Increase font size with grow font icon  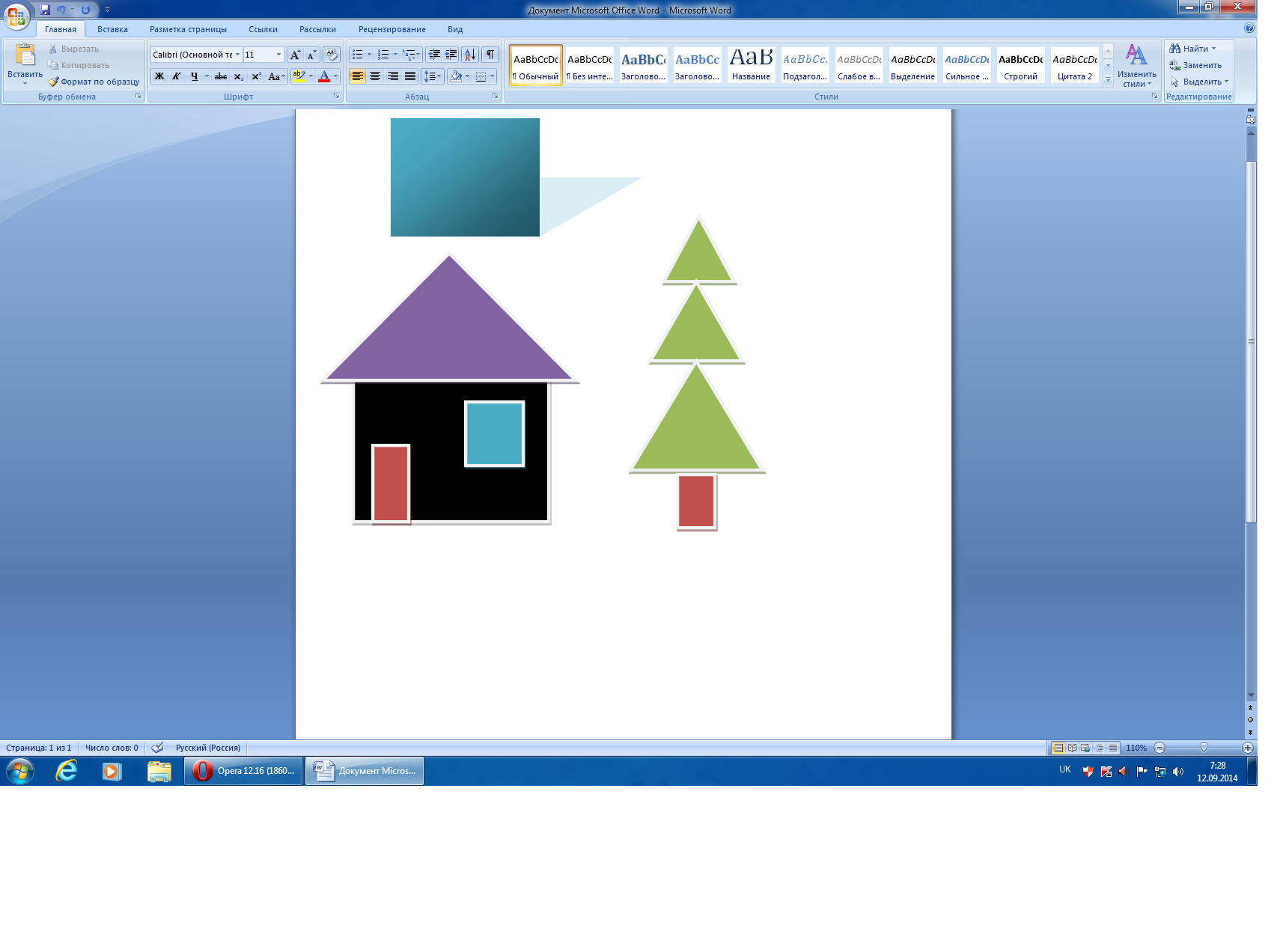coord(295,55)
